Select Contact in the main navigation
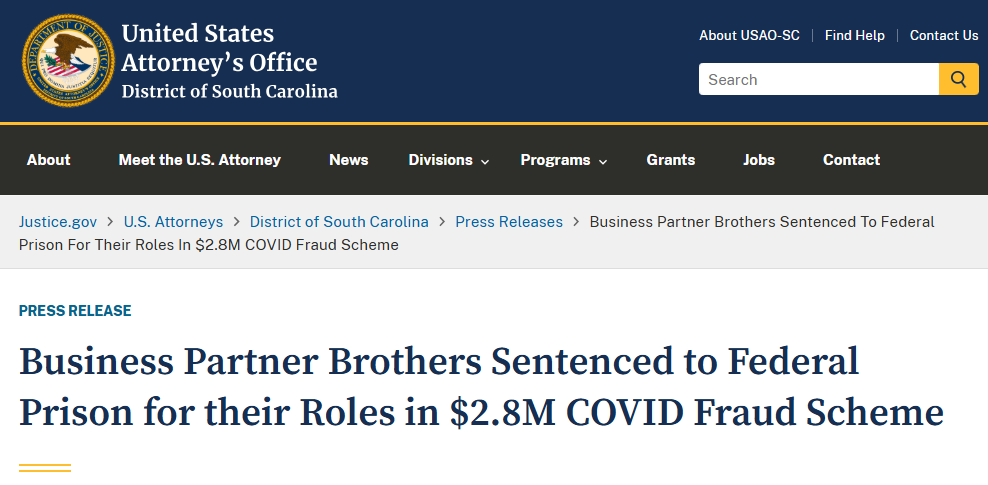 click(851, 160)
